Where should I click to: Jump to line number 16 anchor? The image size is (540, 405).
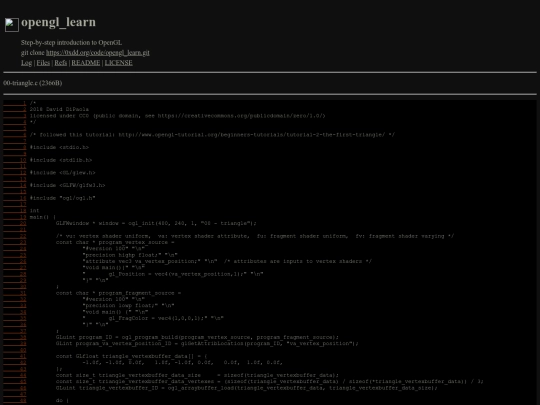click(x=15, y=198)
